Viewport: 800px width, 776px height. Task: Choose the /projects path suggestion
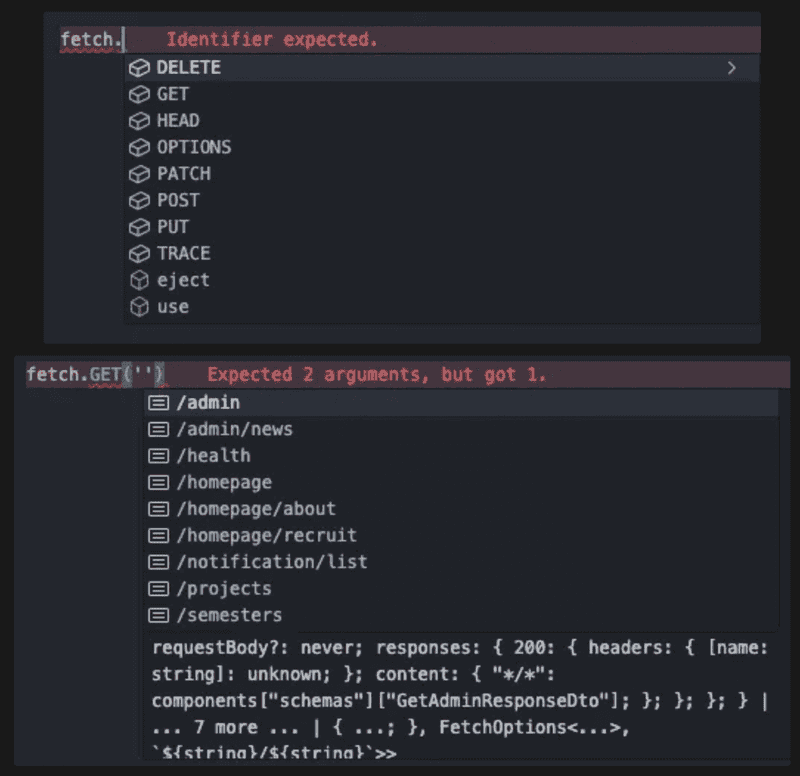coord(223,589)
